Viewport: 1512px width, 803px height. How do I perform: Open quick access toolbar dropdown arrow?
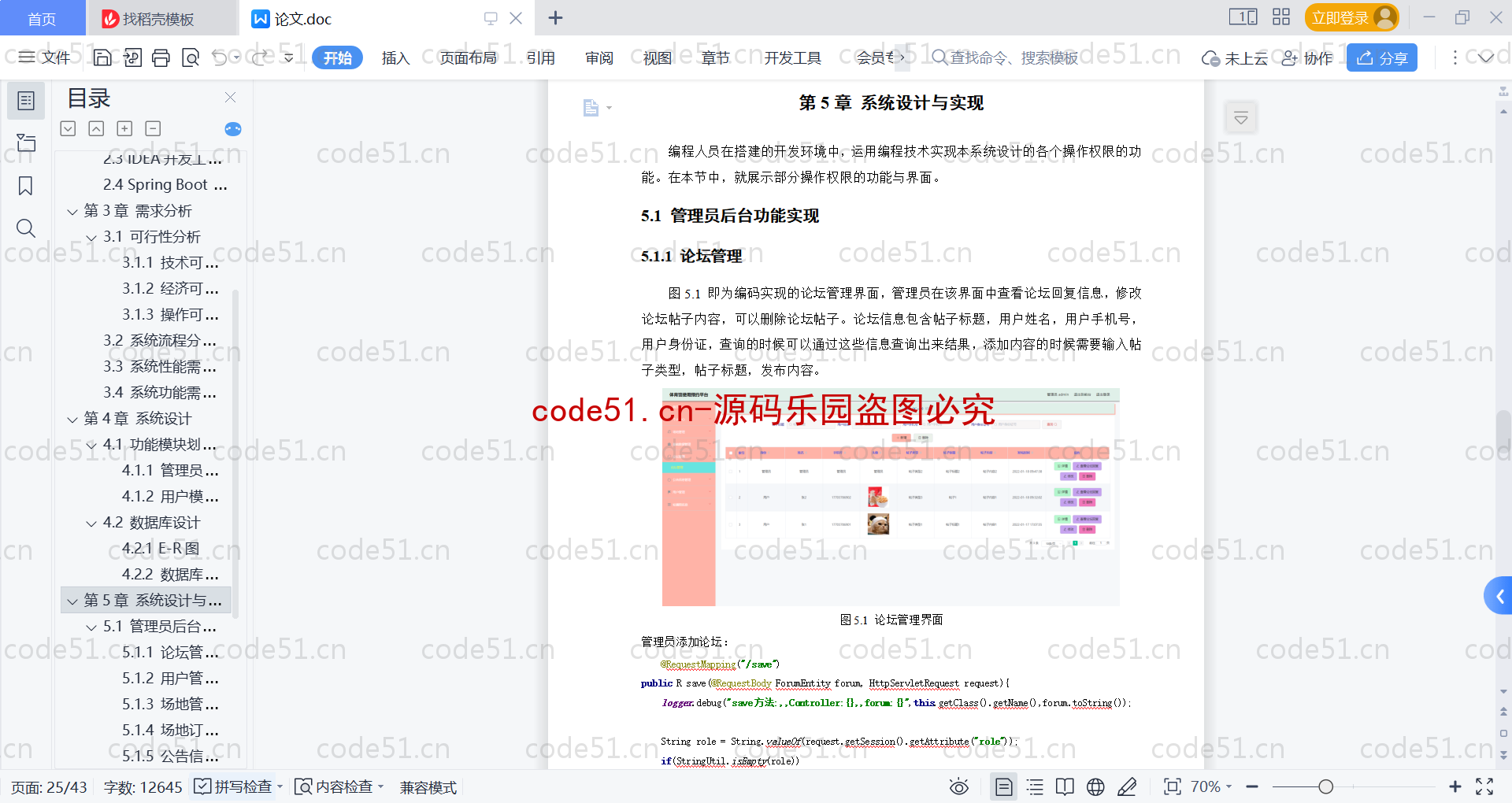tap(289, 57)
